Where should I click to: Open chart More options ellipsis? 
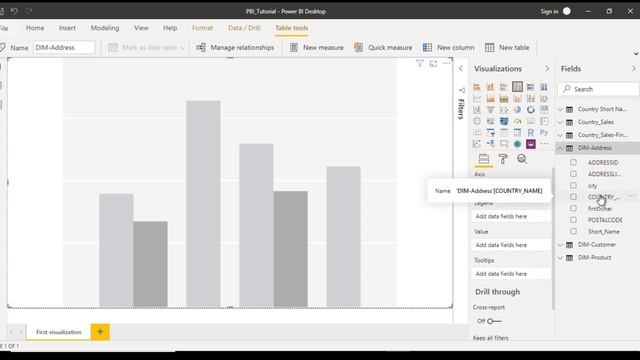point(447,63)
